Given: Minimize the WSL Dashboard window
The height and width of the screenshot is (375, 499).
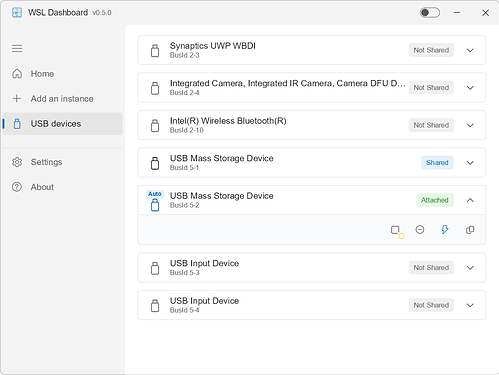Looking at the screenshot, I should point(457,13).
